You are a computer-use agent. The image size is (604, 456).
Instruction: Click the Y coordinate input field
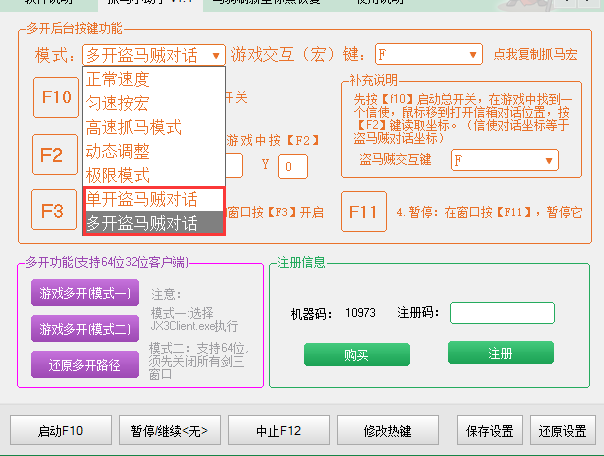pos(292,166)
